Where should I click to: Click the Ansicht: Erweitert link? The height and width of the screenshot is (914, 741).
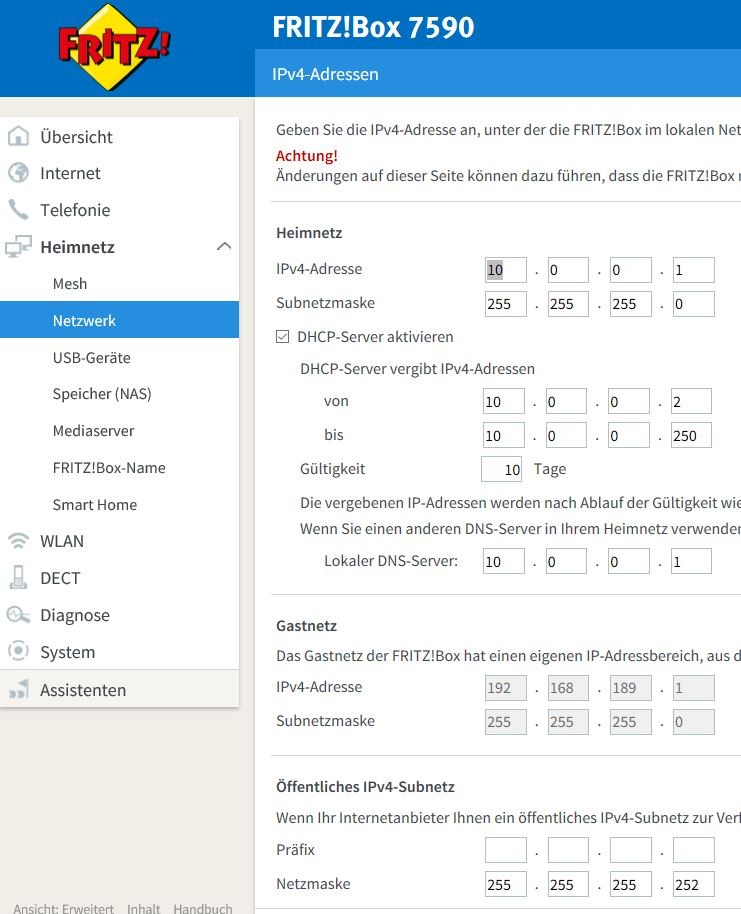(x=63, y=908)
